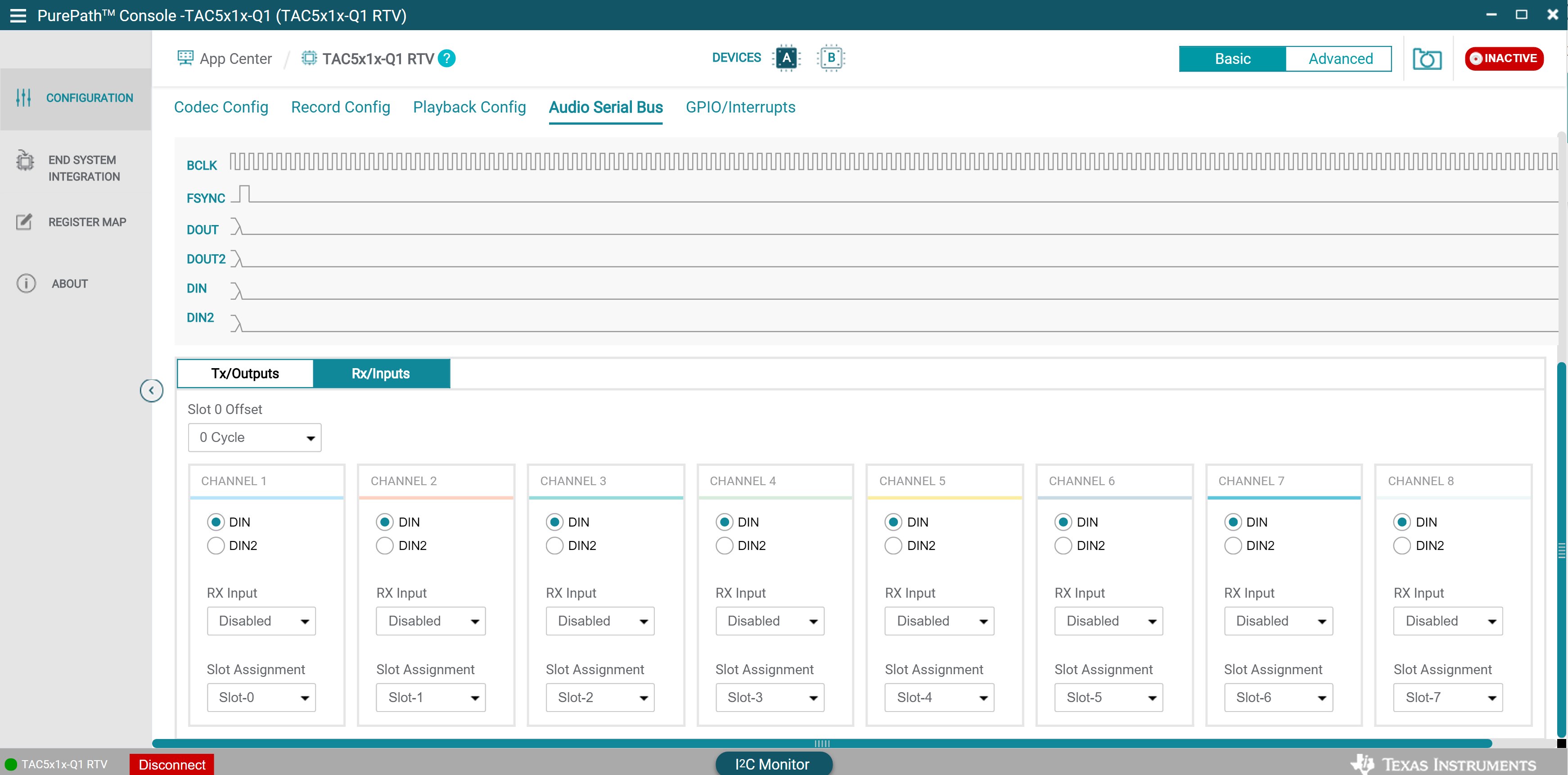
Task: Select DIN2 for Channel 8
Action: (1402, 546)
